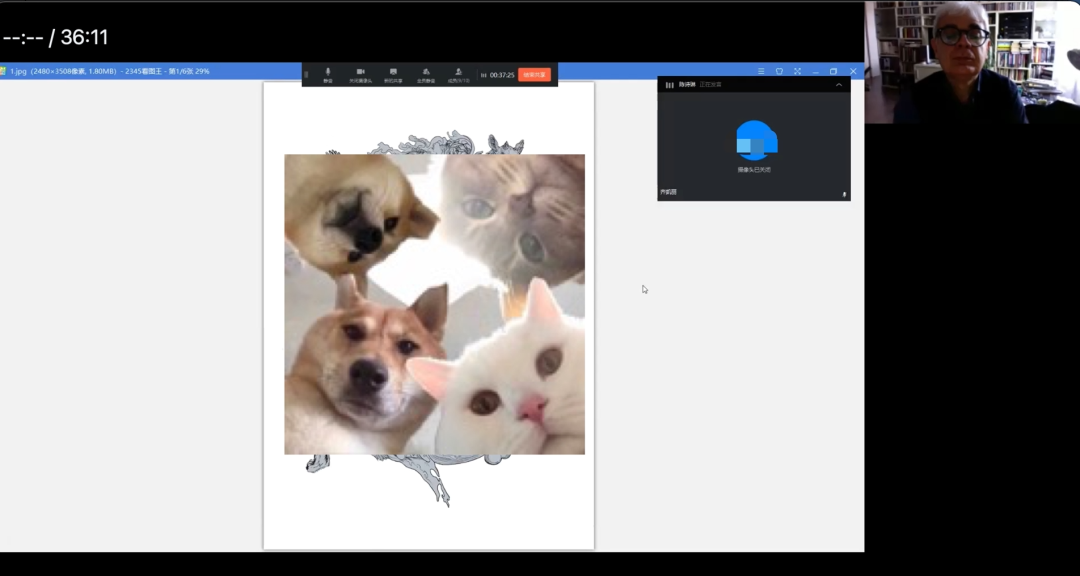Screen dimensions: 1080x576
Task: Click the animal collage image in the viewer
Action: pyautogui.click(x=435, y=304)
